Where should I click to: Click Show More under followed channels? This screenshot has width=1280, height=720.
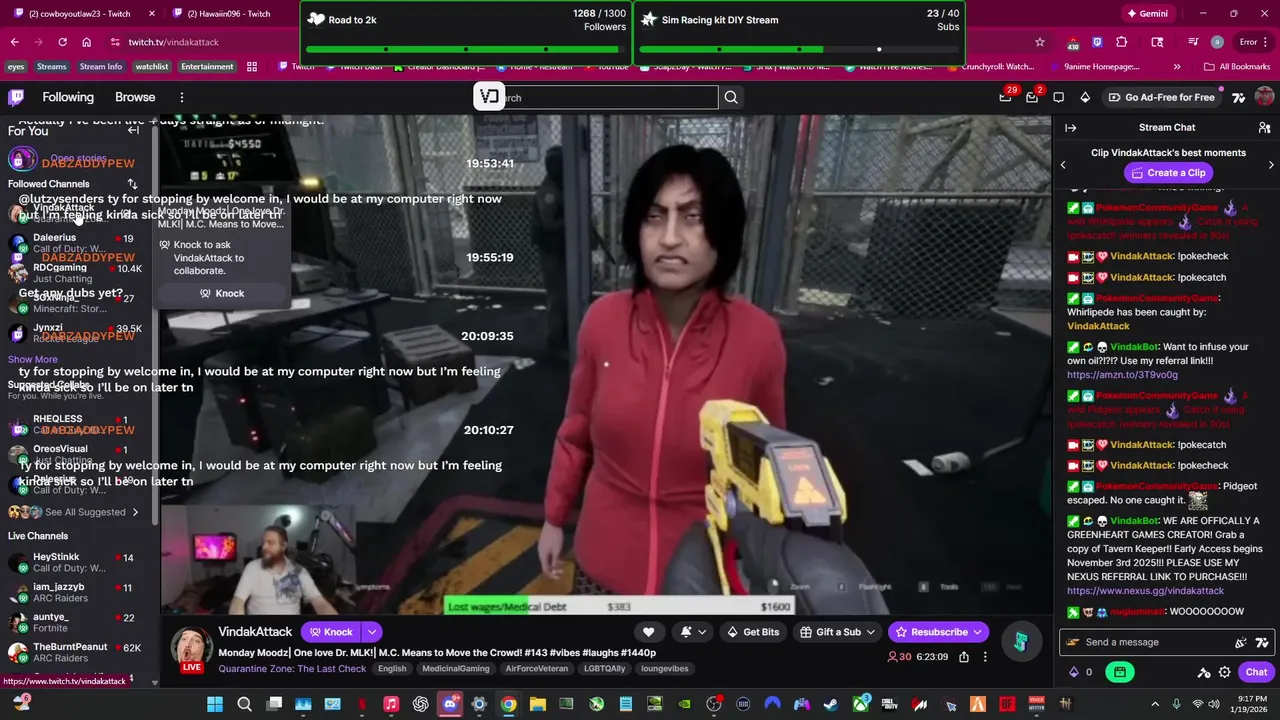[33, 359]
